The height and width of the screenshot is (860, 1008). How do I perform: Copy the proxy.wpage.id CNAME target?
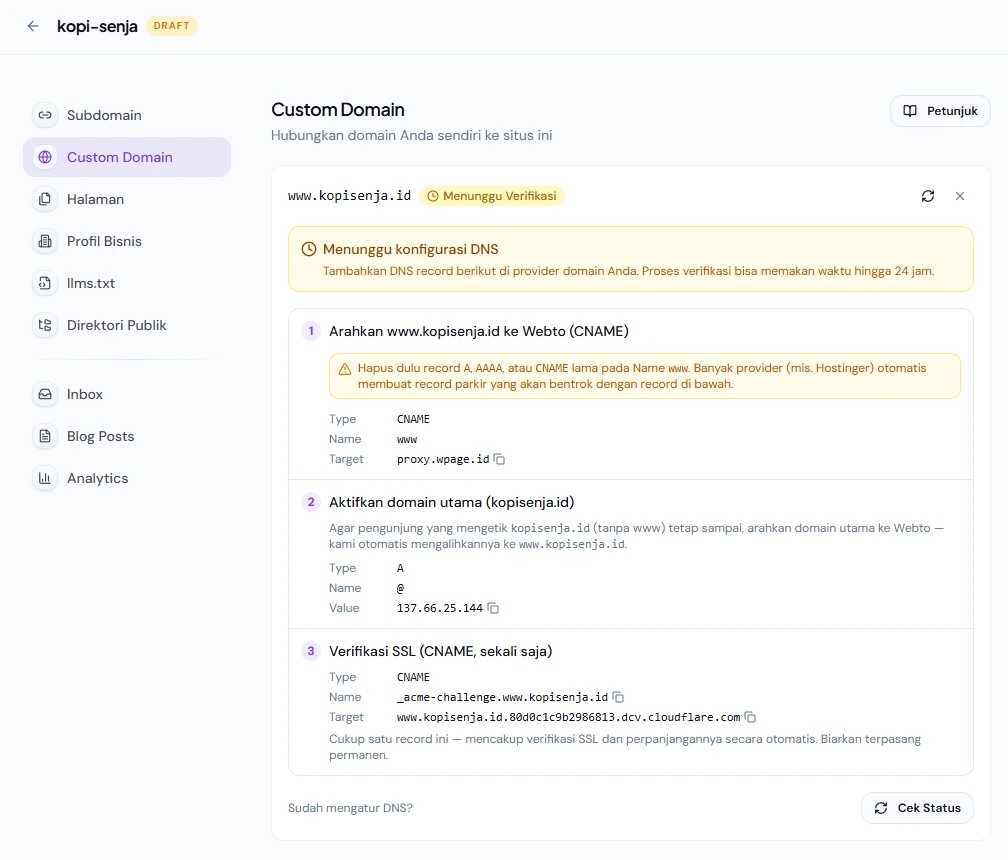coord(499,459)
